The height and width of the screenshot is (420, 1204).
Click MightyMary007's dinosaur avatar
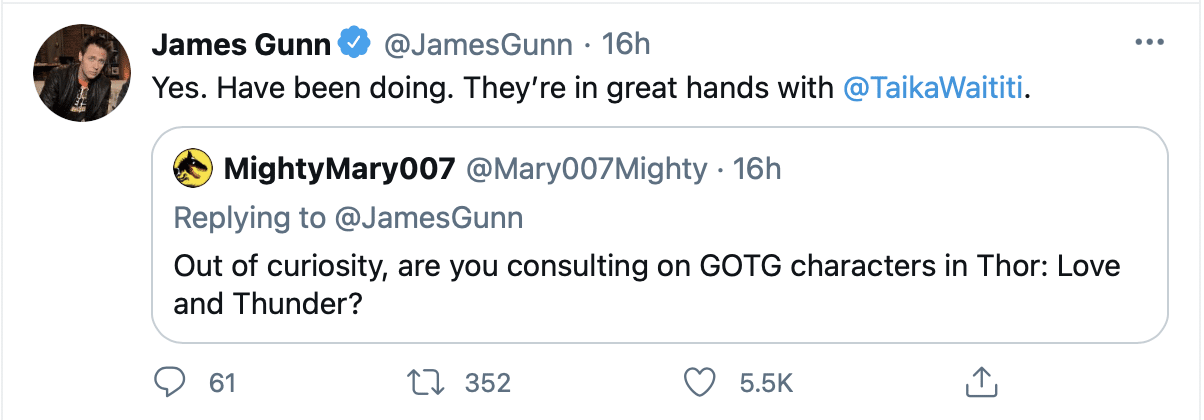point(191,169)
